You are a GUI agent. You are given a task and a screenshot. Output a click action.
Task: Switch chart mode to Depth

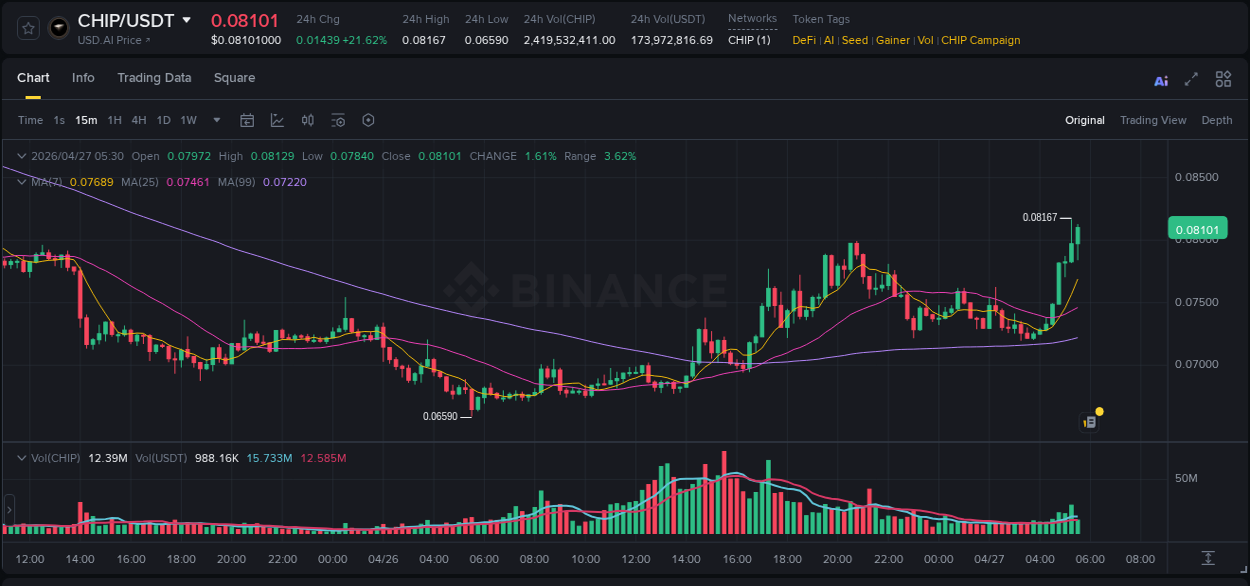point(1217,120)
